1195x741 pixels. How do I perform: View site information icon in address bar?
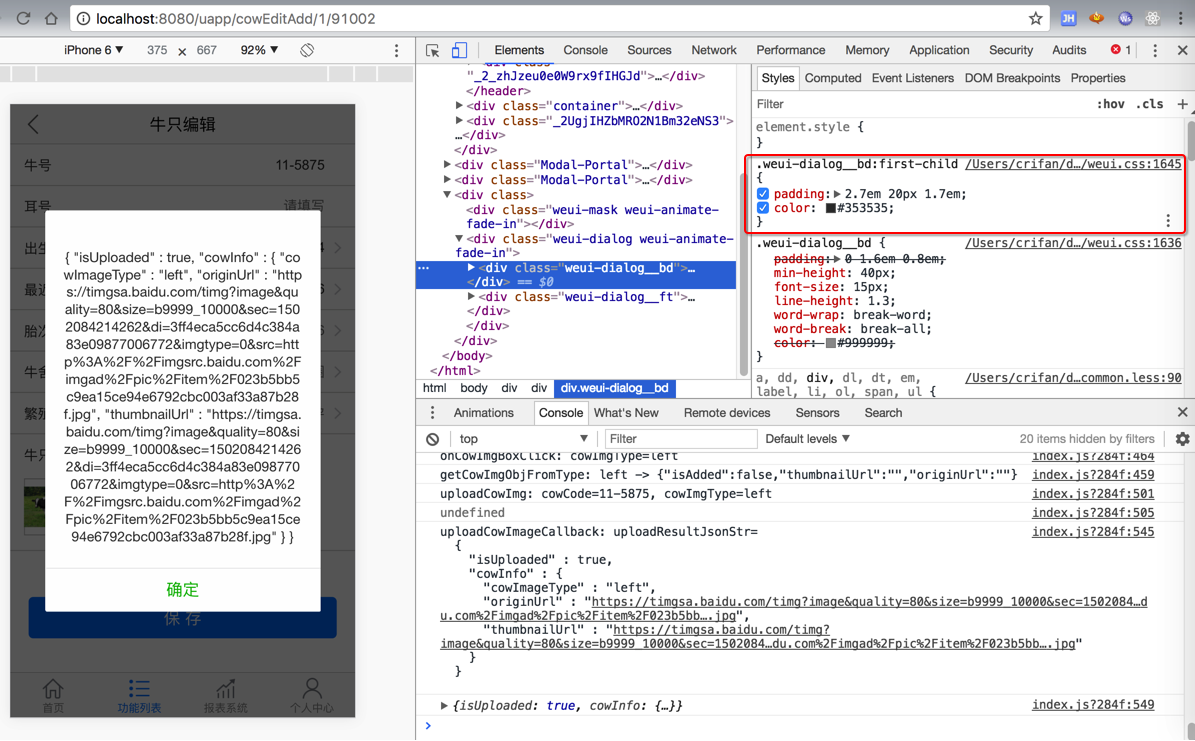click(x=83, y=18)
